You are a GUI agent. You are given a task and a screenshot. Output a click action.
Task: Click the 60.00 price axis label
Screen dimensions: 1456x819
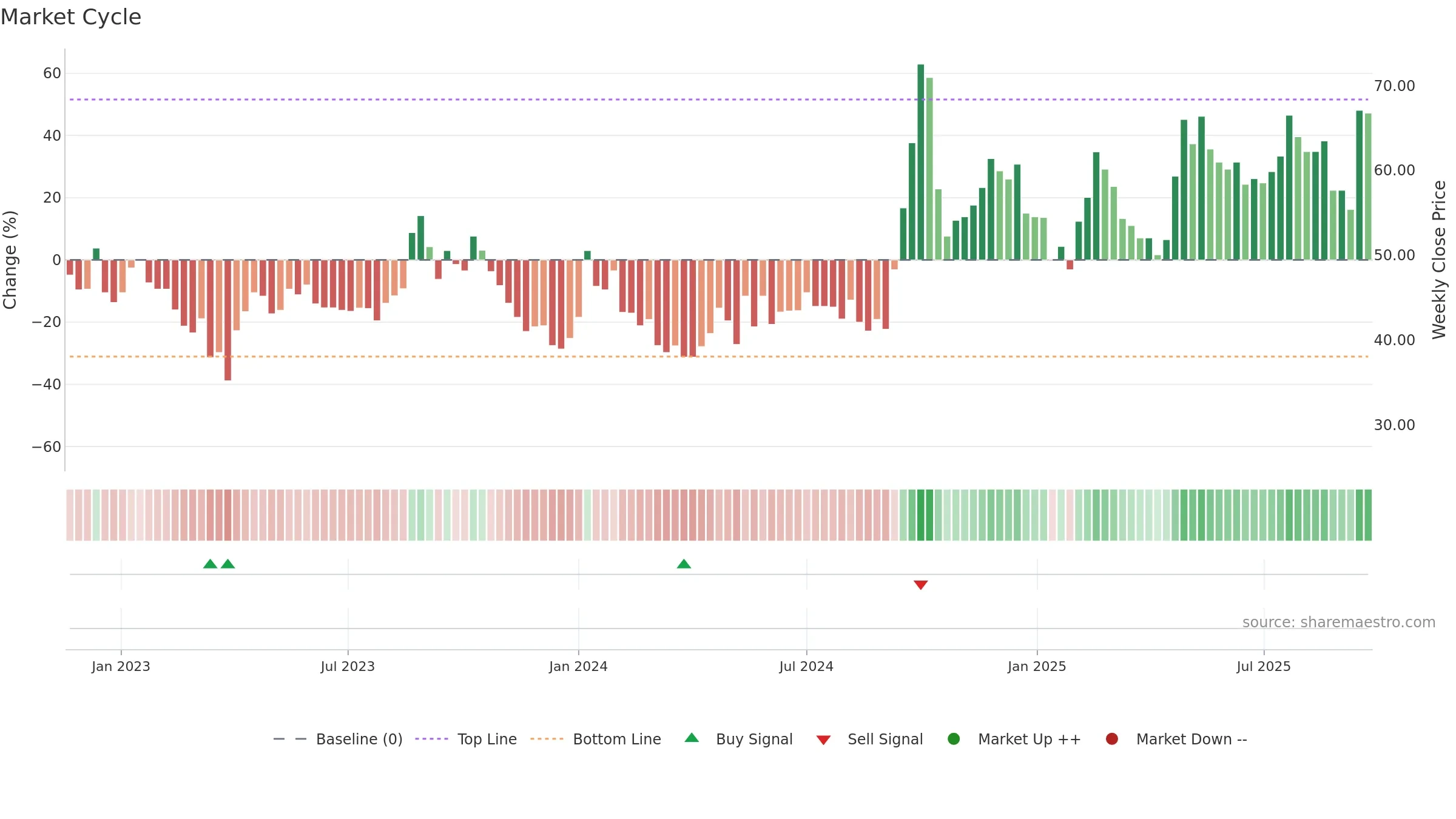(x=1394, y=170)
